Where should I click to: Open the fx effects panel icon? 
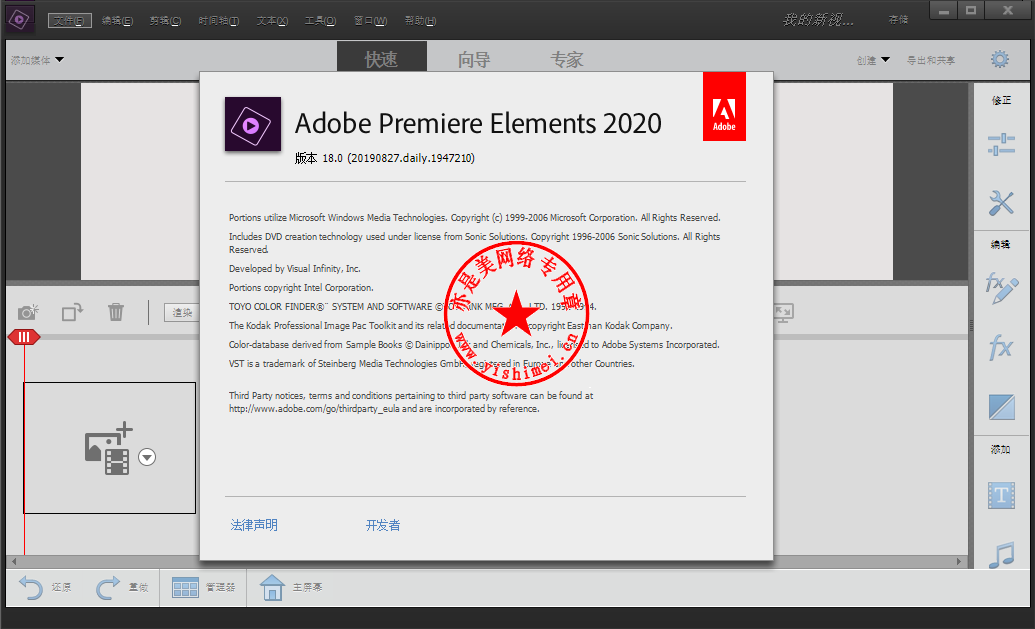point(1001,346)
